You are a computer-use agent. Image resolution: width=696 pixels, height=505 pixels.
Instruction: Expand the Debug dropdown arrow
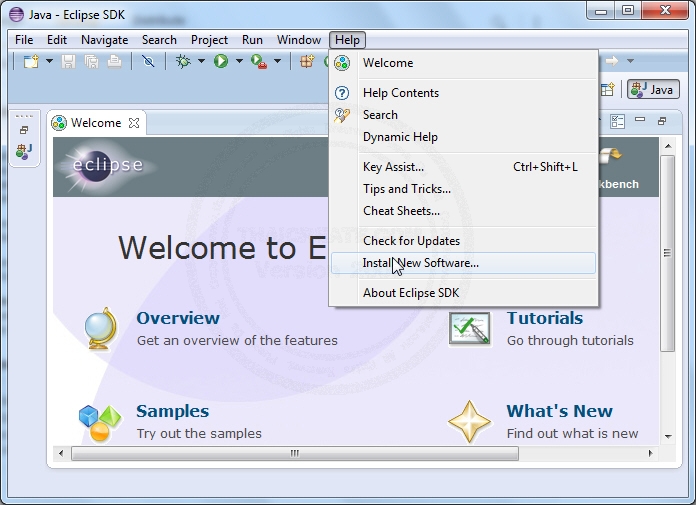[201, 61]
